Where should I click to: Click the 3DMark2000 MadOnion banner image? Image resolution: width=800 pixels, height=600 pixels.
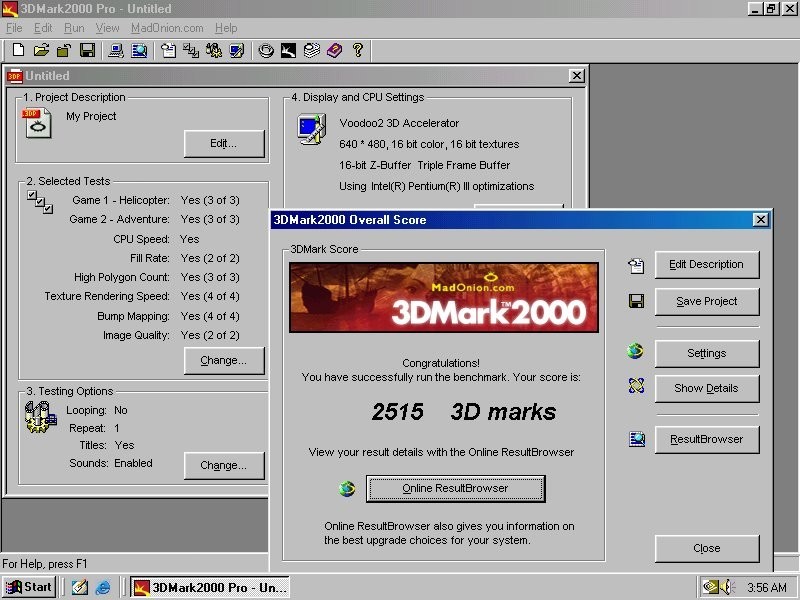point(444,297)
